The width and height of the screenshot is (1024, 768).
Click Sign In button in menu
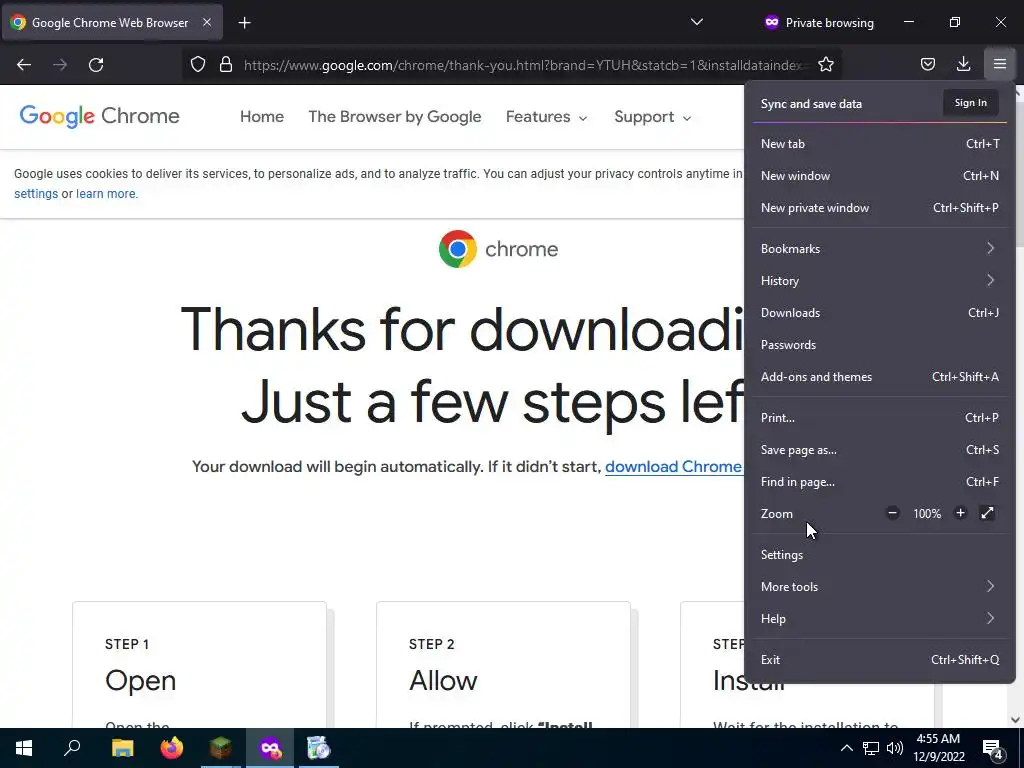[970, 103]
